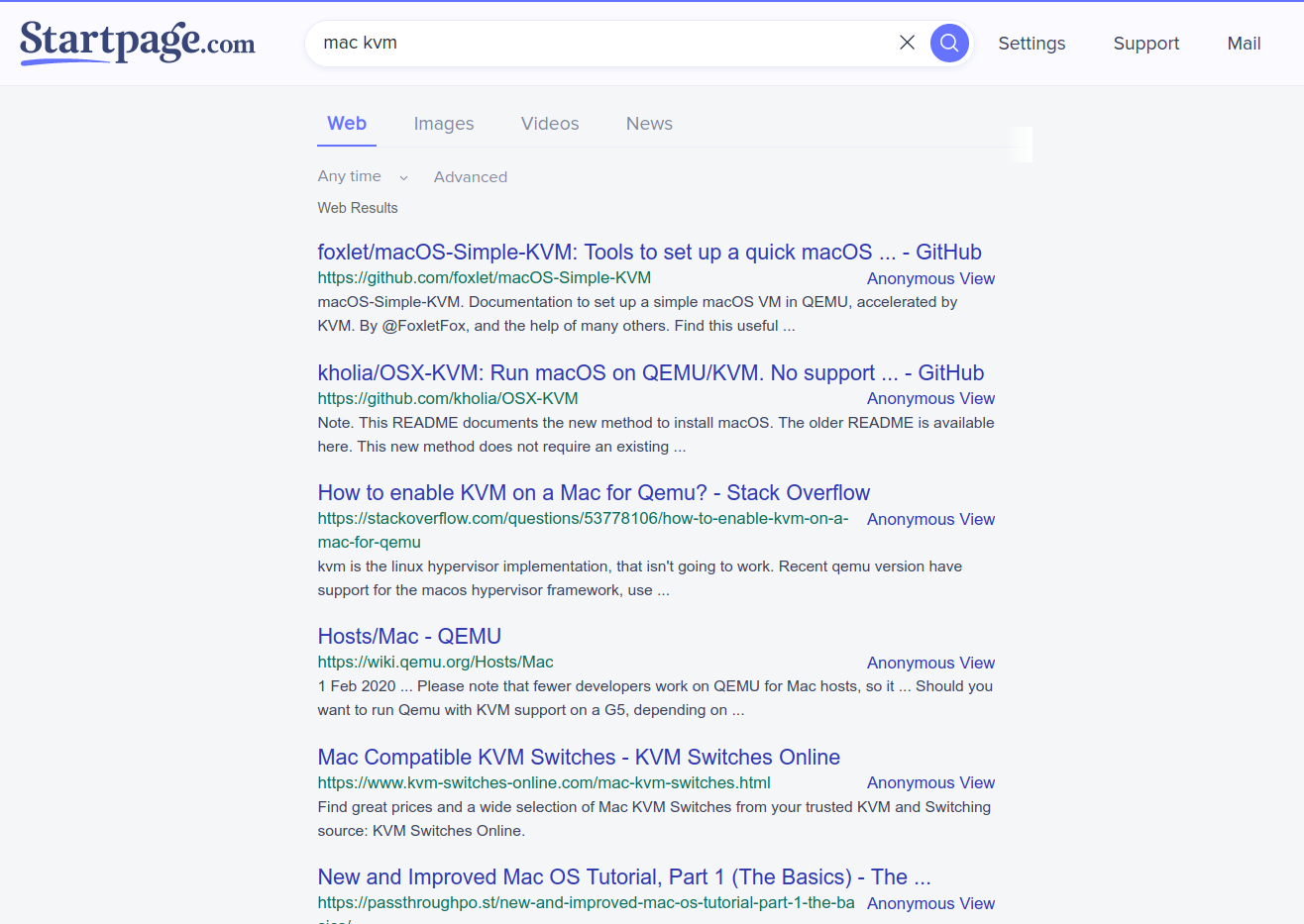The height and width of the screenshot is (924, 1304).
Task: Click the github.com/foxlet/macOS-Simple-KVM URL
Action: (x=485, y=277)
